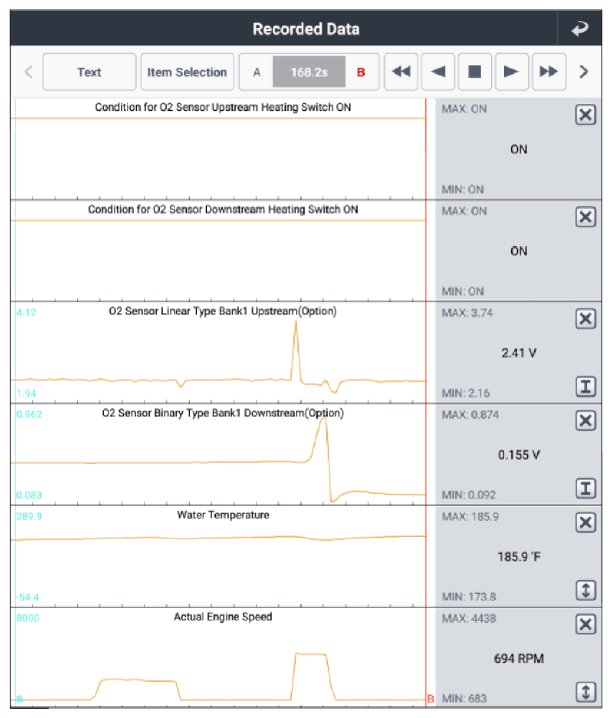Click the MIN: 173.8 water temperature reading

tap(468, 597)
